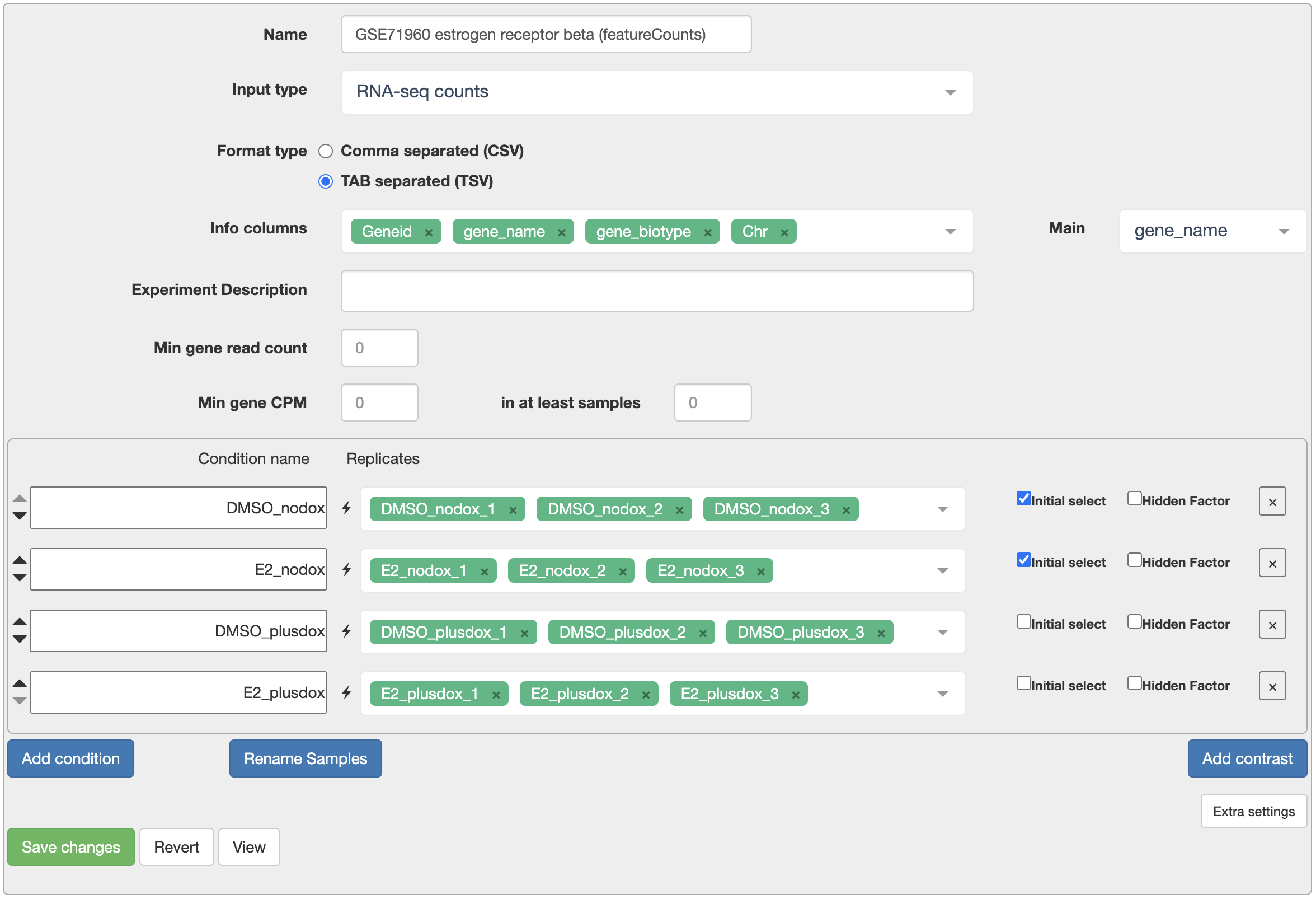The height and width of the screenshot is (899, 1316).
Task: Remove the Chr info column tag
Action: click(x=784, y=232)
